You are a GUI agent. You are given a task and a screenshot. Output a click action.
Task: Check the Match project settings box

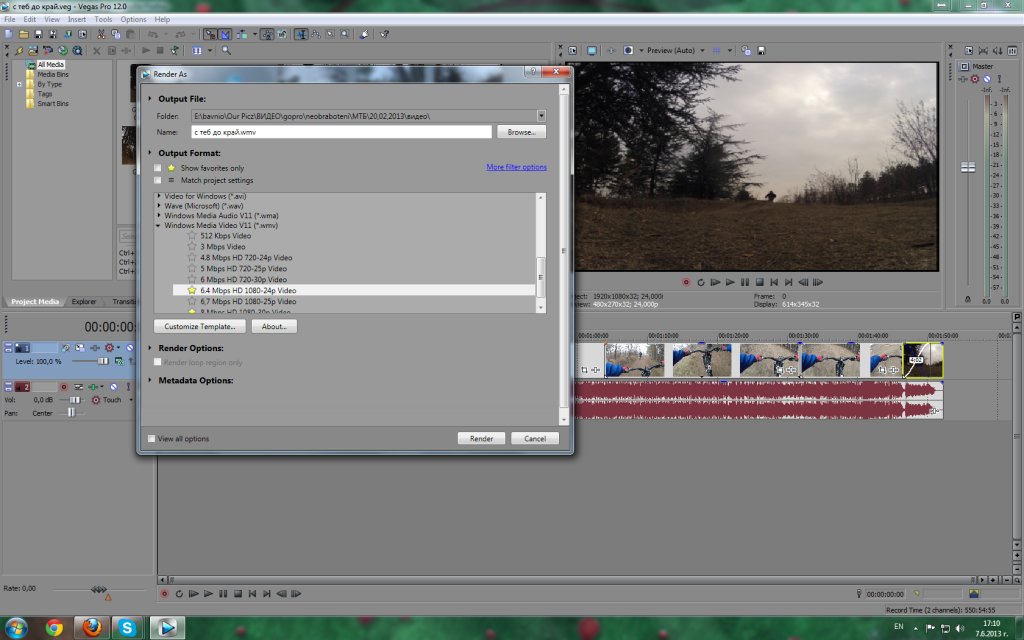coord(157,181)
